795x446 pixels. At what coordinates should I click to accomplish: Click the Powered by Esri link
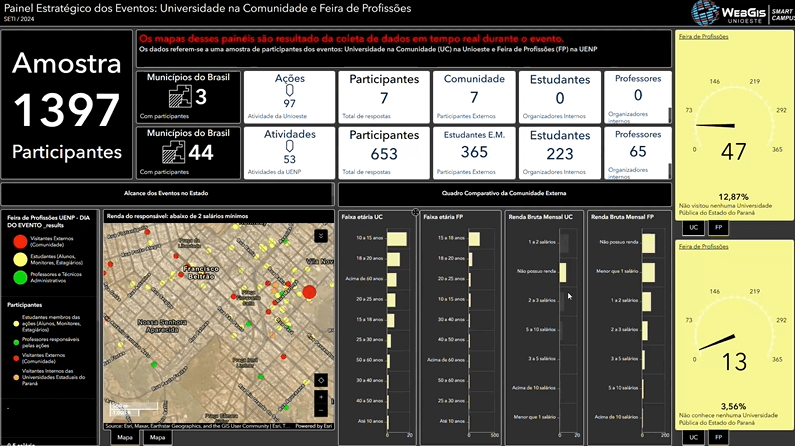coord(314,426)
